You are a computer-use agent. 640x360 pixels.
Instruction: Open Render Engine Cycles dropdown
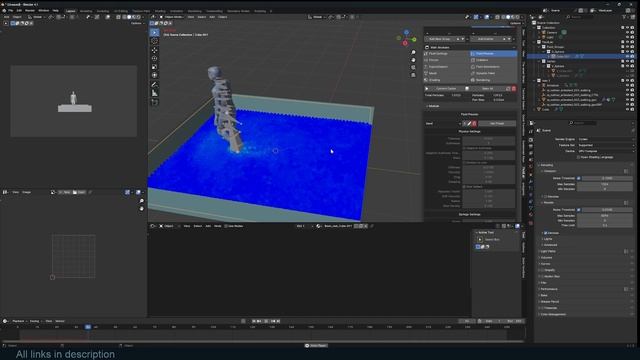coord(606,139)
